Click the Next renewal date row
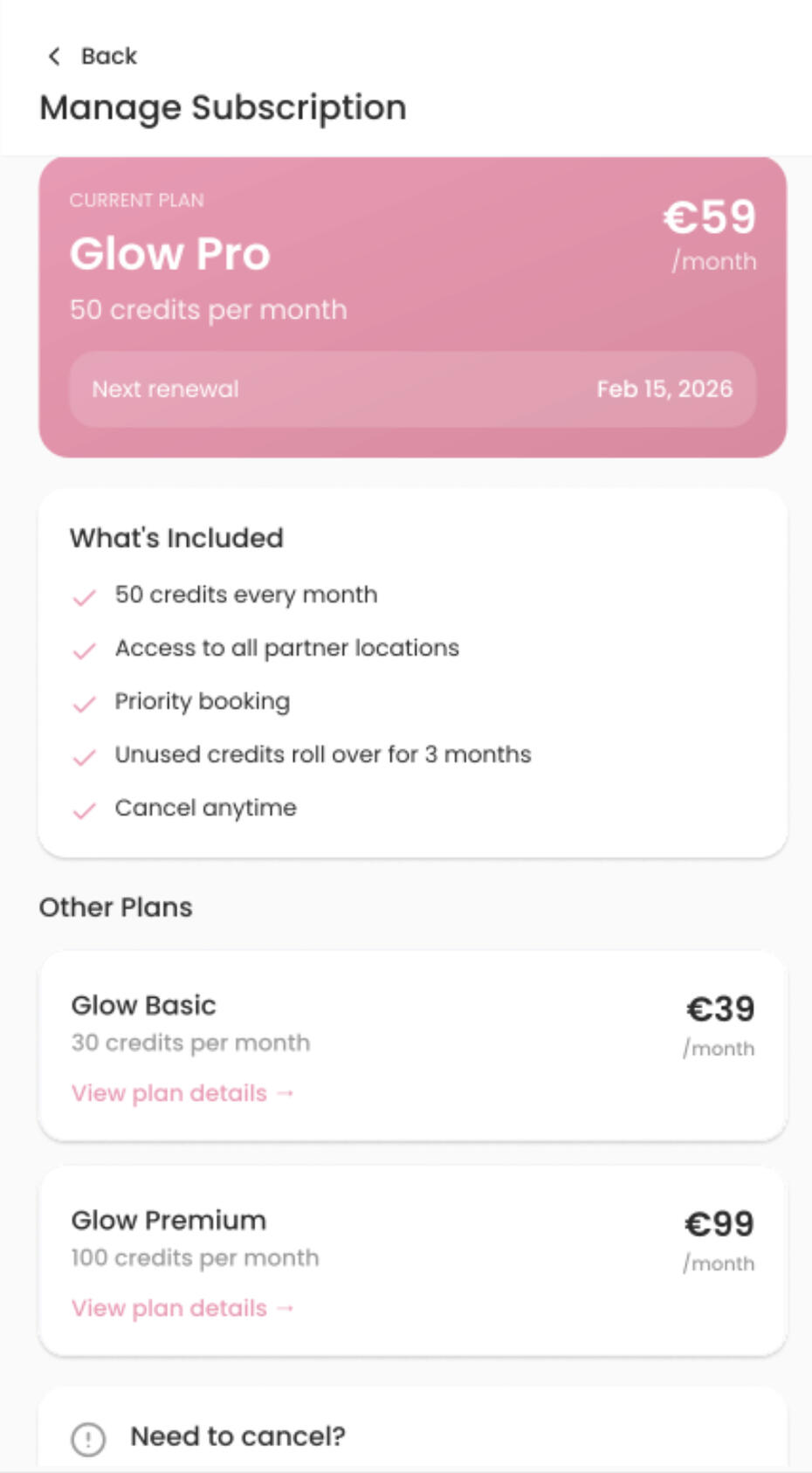 [x=412, y=389]
